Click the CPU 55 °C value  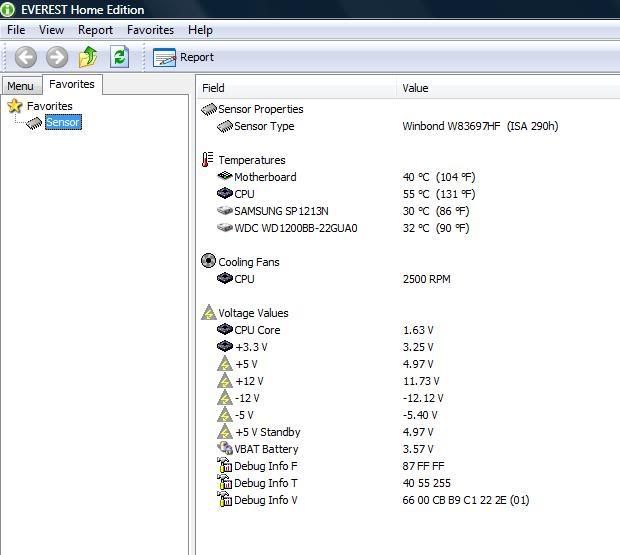pyautogui.click(x=439, y=194)
